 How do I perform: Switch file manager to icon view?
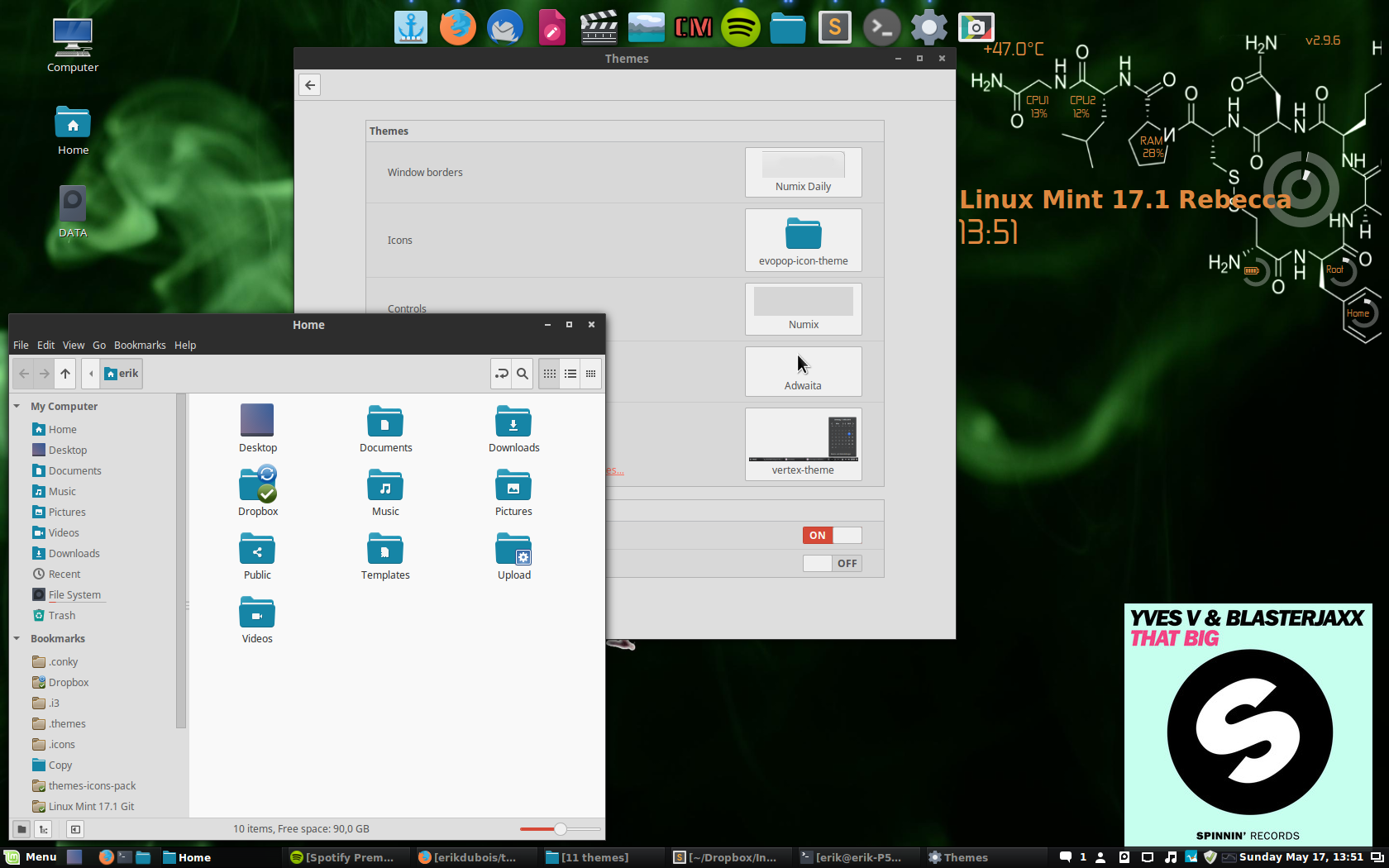click(x=550, y=374)
